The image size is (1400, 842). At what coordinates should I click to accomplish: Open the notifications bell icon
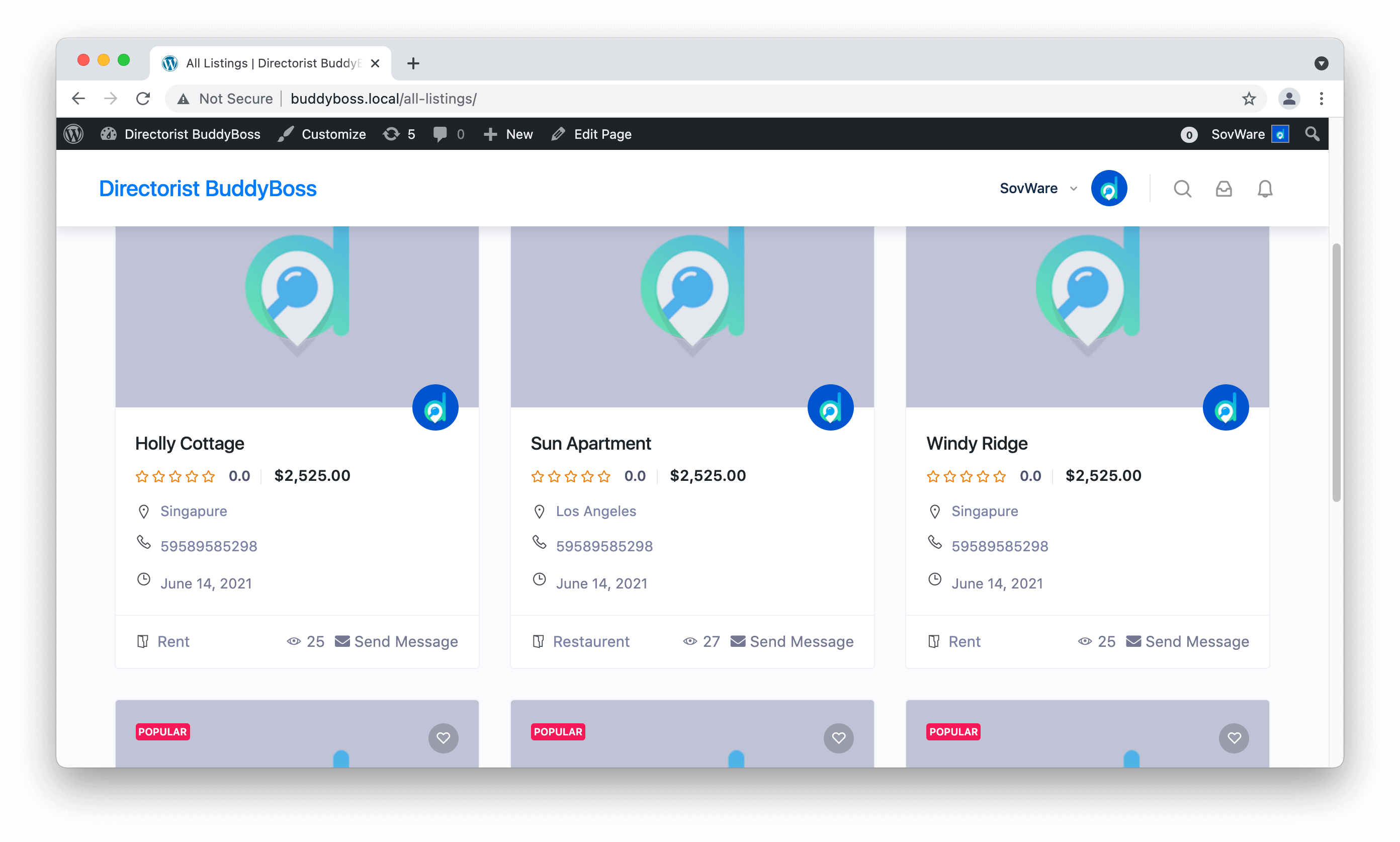[x=1265, y=189]
